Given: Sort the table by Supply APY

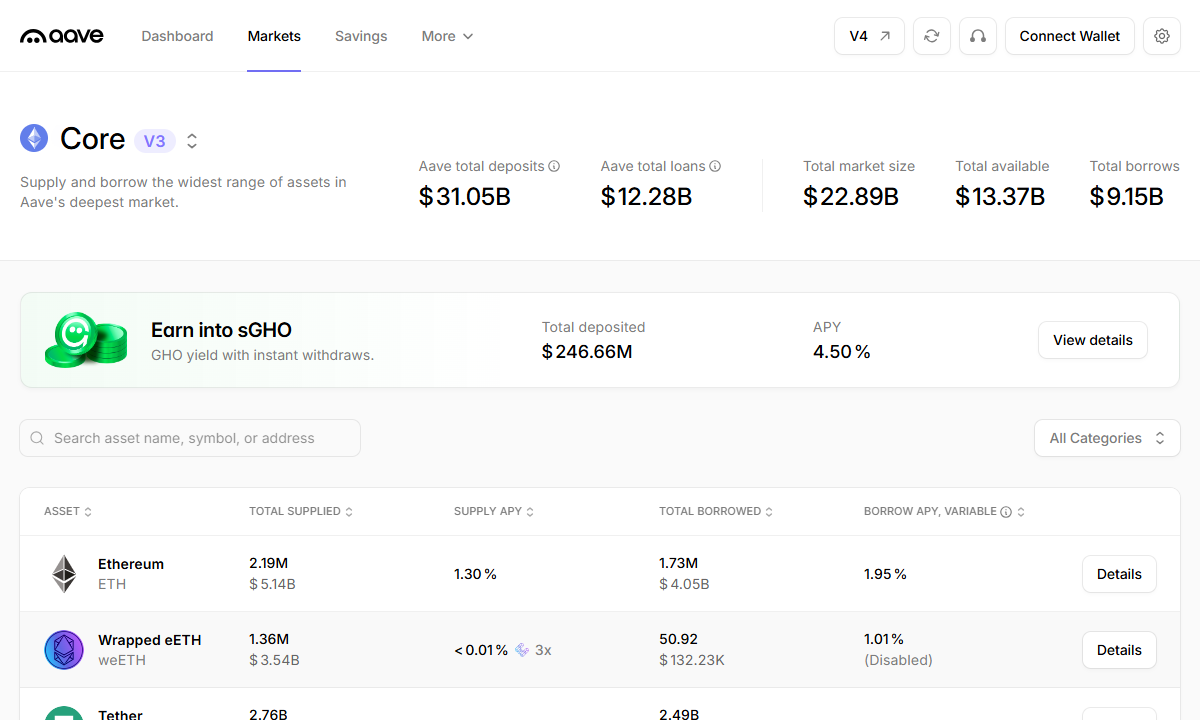Looking at the screenshot, I should 494,512.
